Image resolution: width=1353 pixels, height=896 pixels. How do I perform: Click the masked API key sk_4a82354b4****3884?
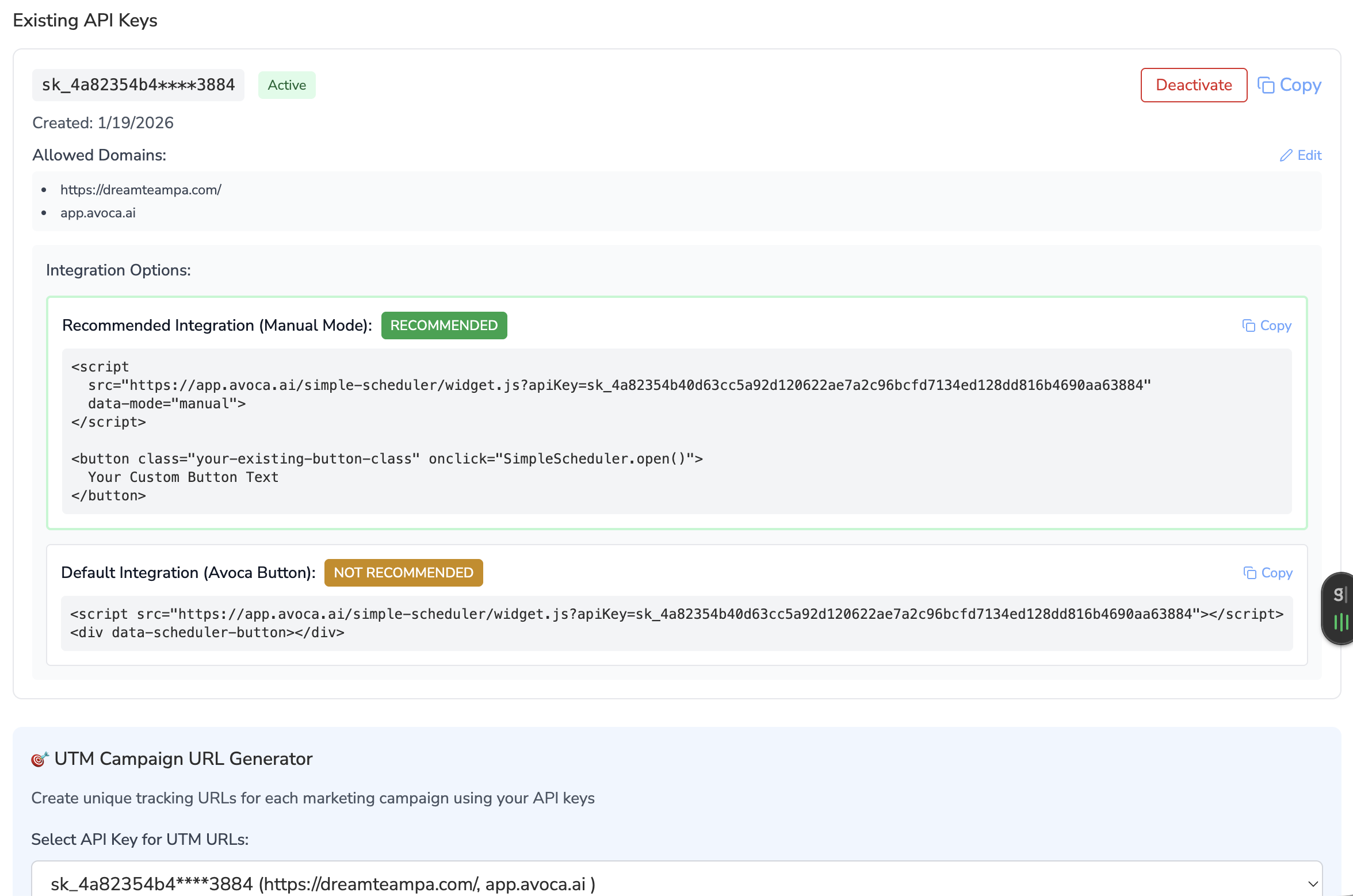tap(138, 85)
